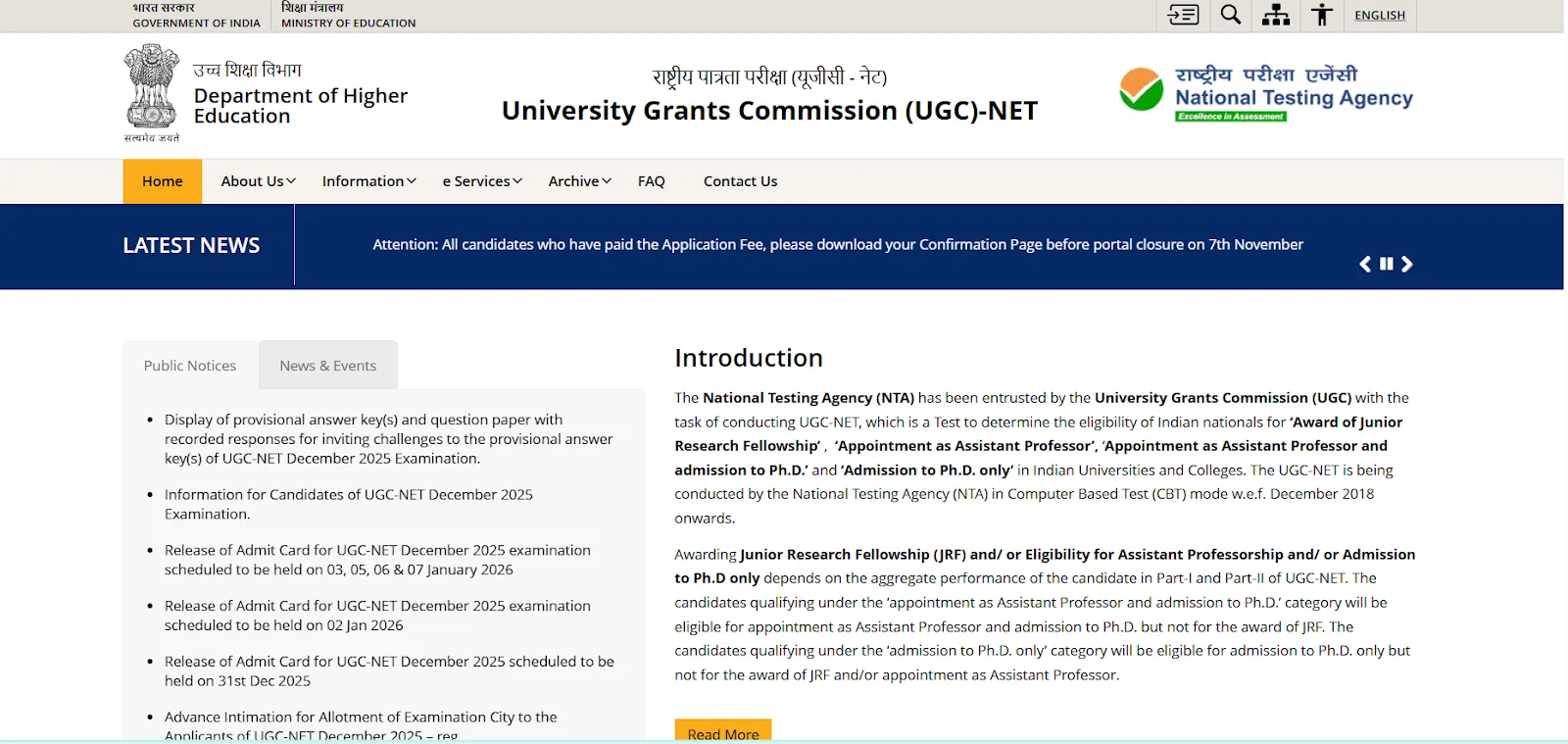
Task: Click the University Grants Commission (UGC)-NET heading
Action: click(x=769, y=111)
